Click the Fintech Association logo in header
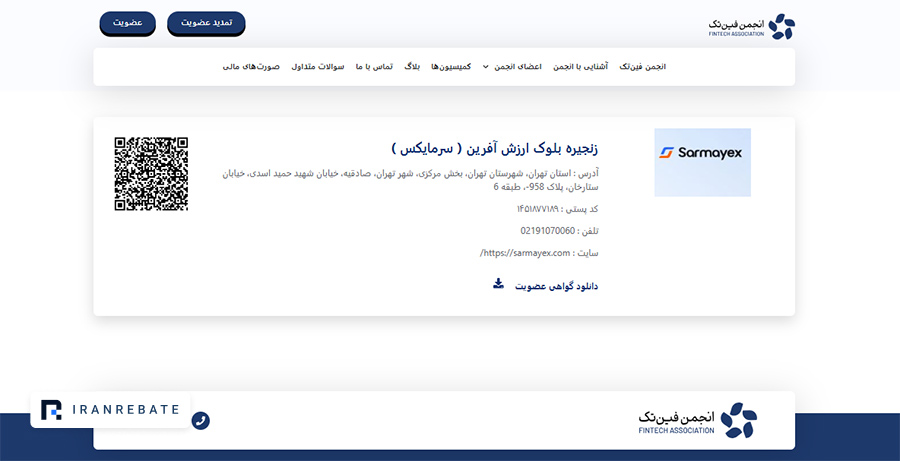Screen dimensions: 900x461 [751, 26]
